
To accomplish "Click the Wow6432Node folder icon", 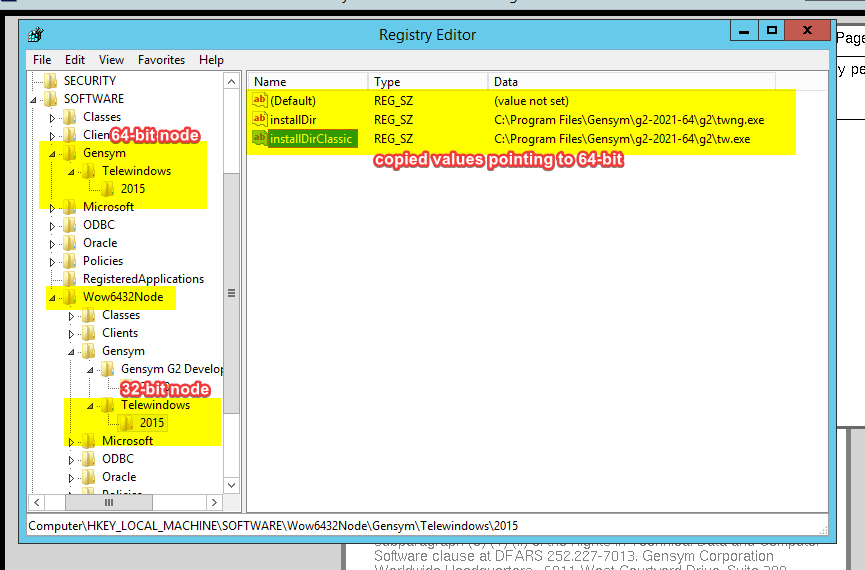I will (x=70, y=297).
